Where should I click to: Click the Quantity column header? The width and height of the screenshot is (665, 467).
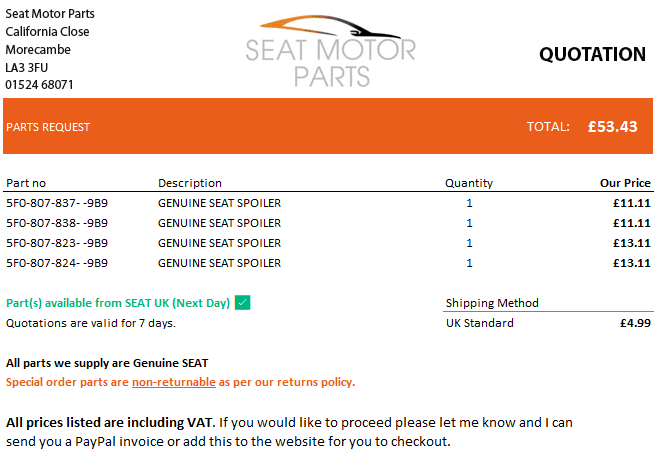coord(469,183)
